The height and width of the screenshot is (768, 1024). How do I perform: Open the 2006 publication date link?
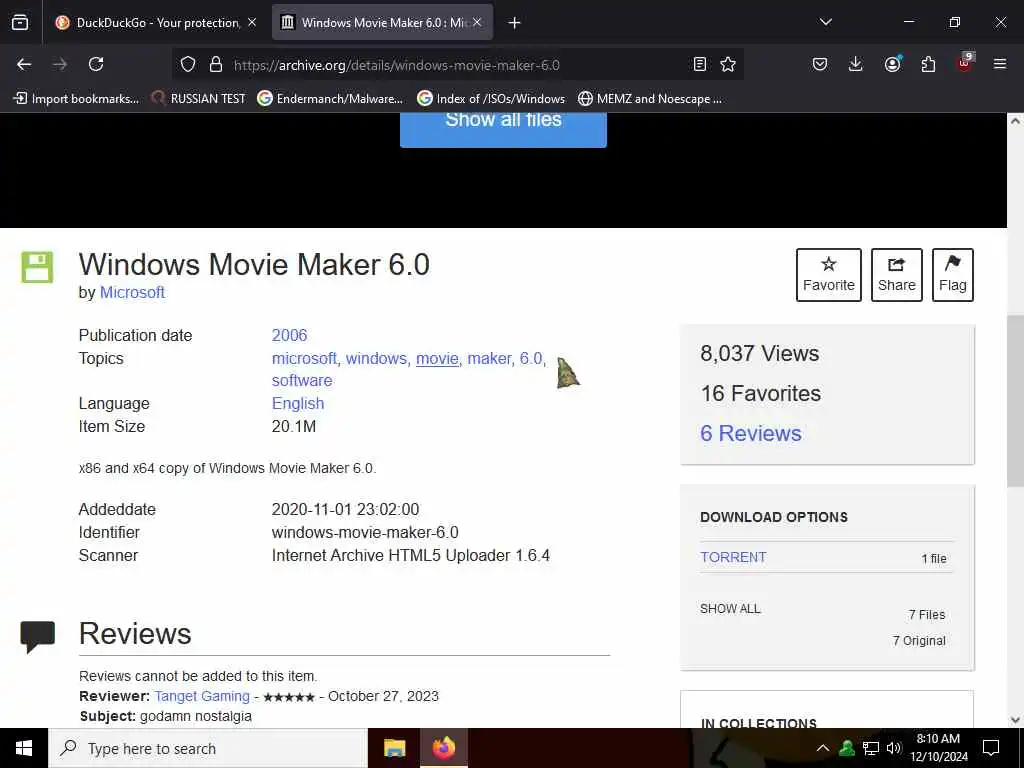[289, 335]
